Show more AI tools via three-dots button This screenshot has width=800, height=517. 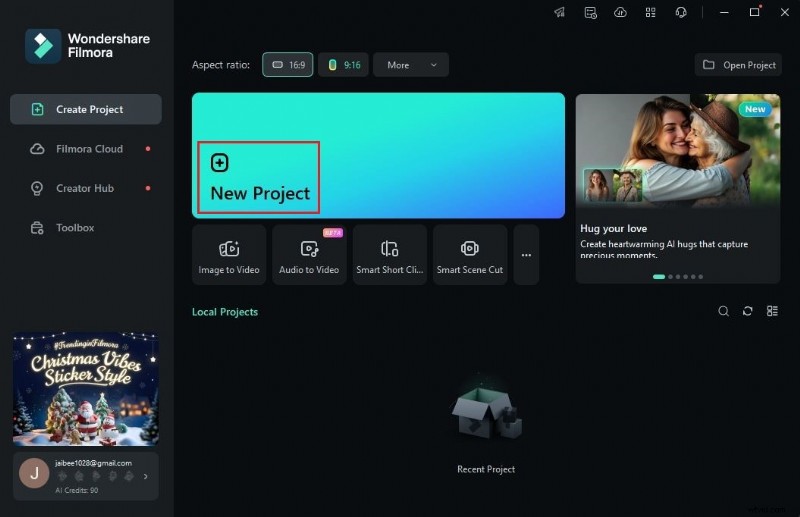tap(526, 255)
